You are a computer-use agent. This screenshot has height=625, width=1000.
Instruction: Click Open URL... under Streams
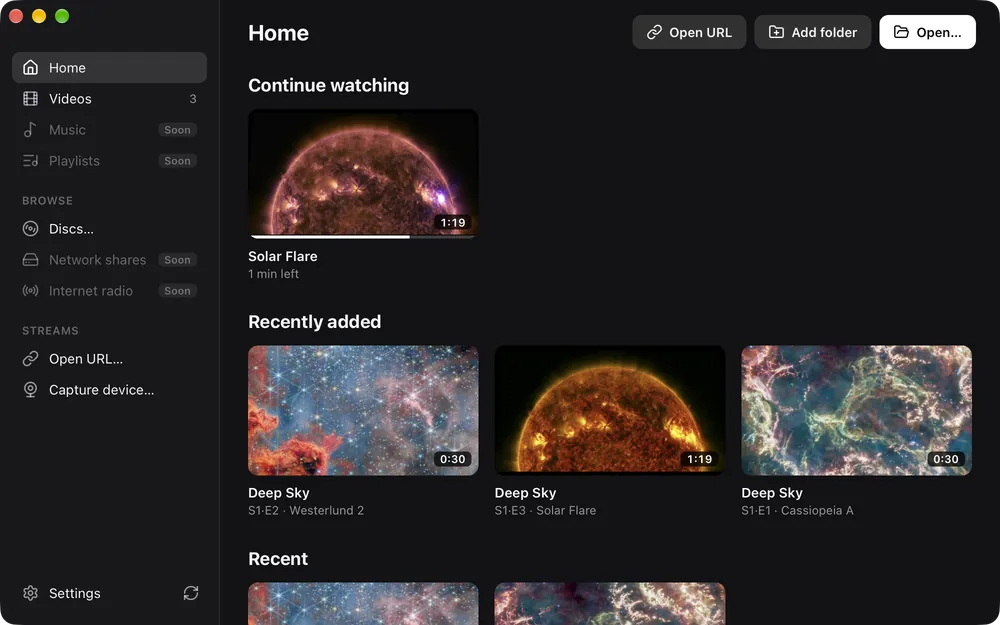[109, 359]
